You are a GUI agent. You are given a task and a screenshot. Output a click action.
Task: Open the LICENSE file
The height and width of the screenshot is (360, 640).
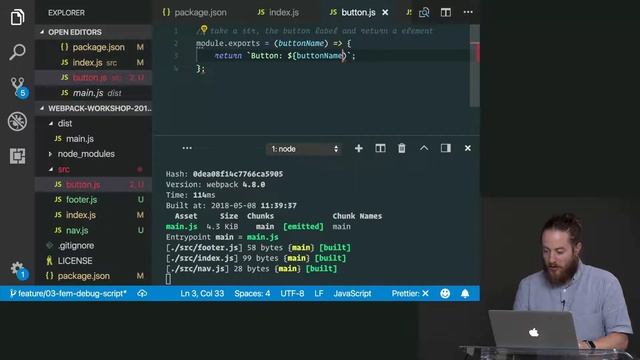(x=93, y=260)
